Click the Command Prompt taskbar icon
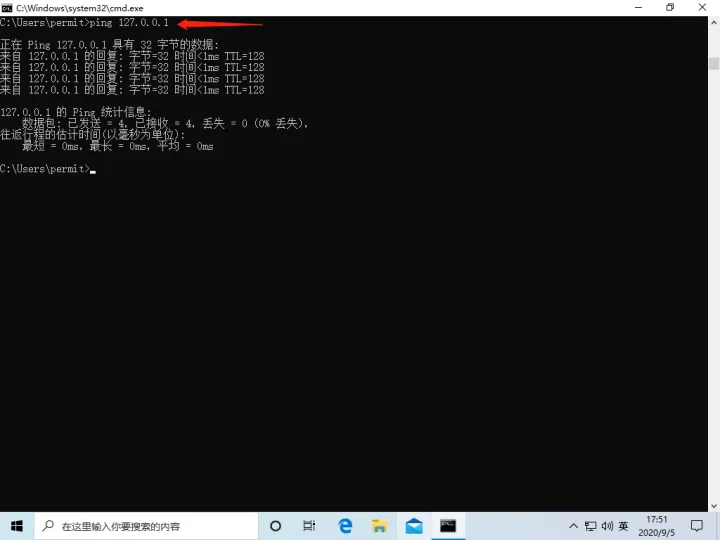The width and height of the screenshot is (720, 540). pos(448,526)
